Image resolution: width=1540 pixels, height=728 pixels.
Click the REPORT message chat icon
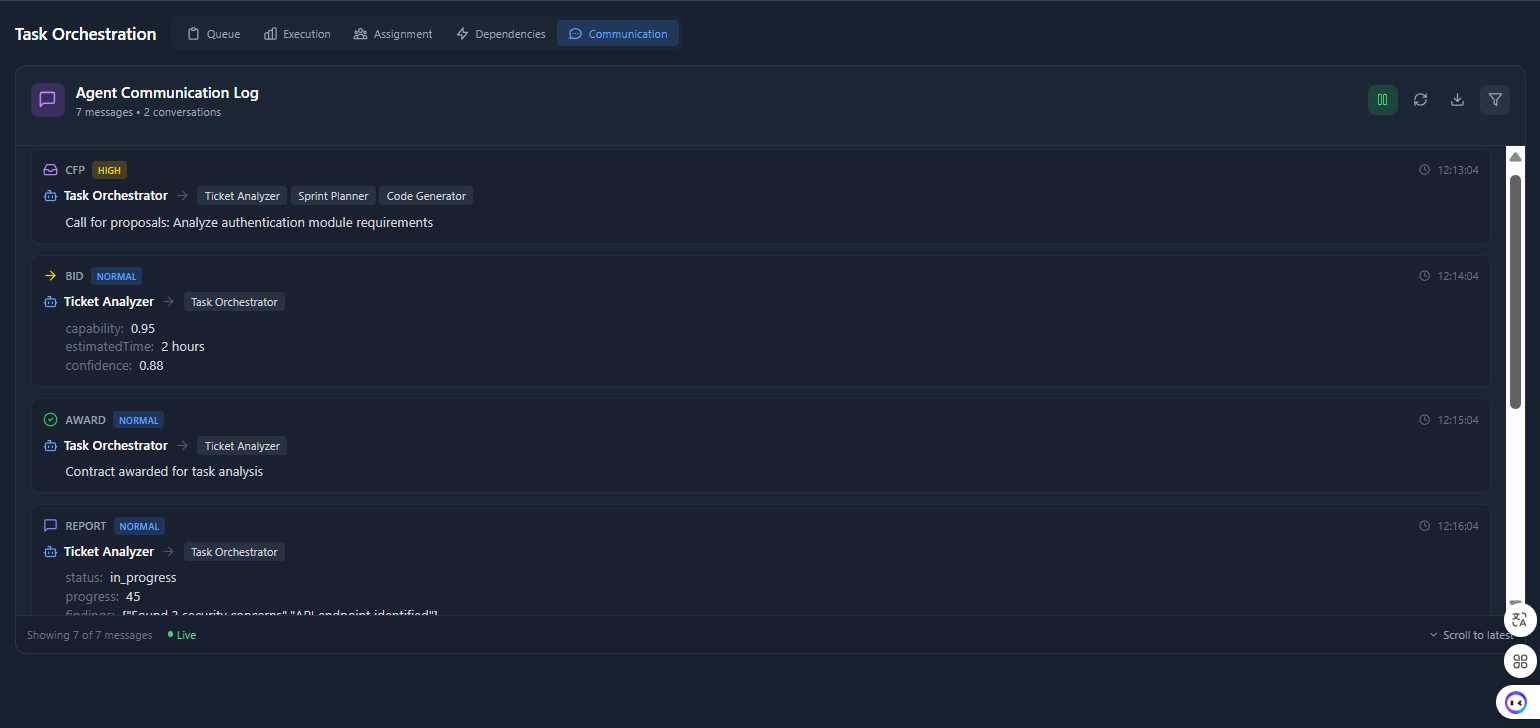click(x=51, y=526)
